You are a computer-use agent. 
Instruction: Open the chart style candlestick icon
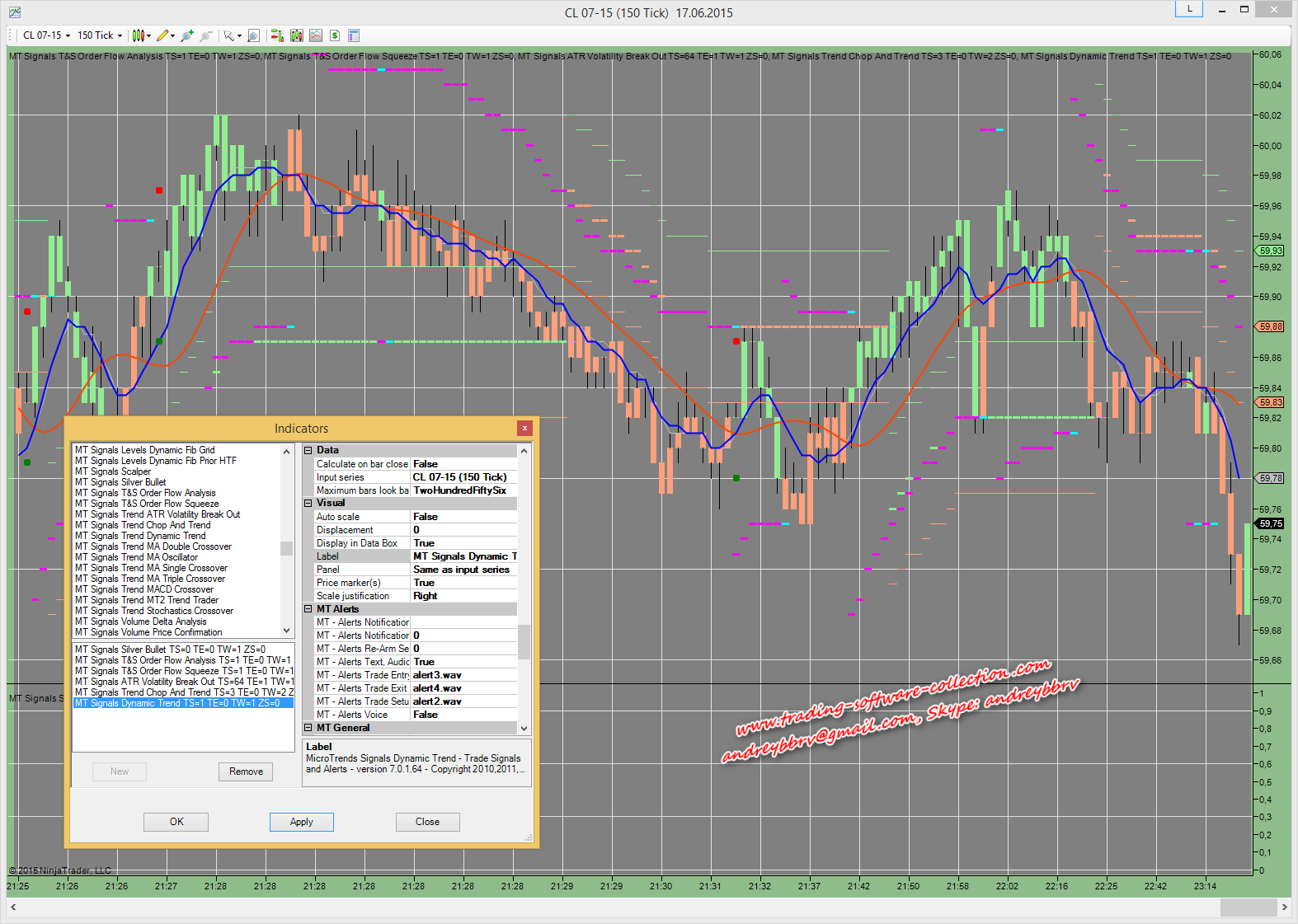coord(139,35)
